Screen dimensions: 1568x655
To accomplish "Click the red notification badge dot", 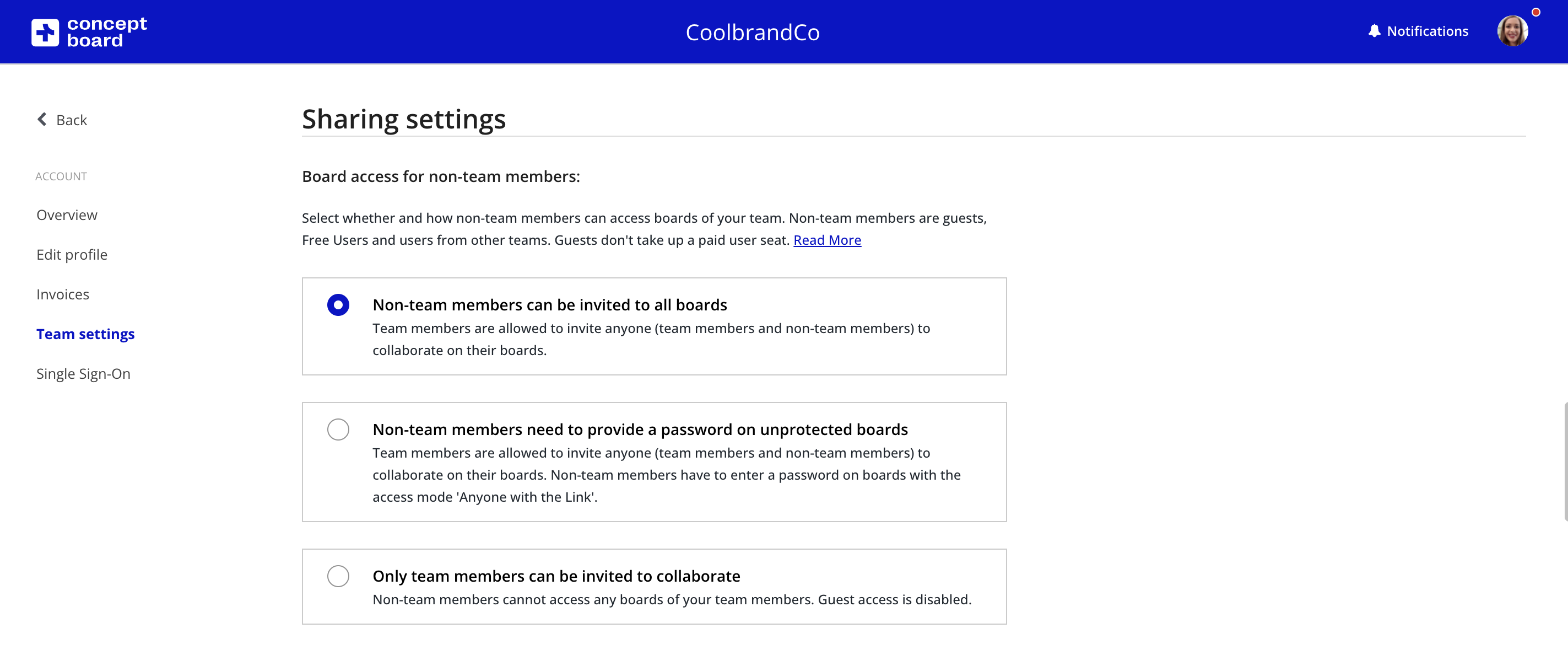I will 1535,12.
